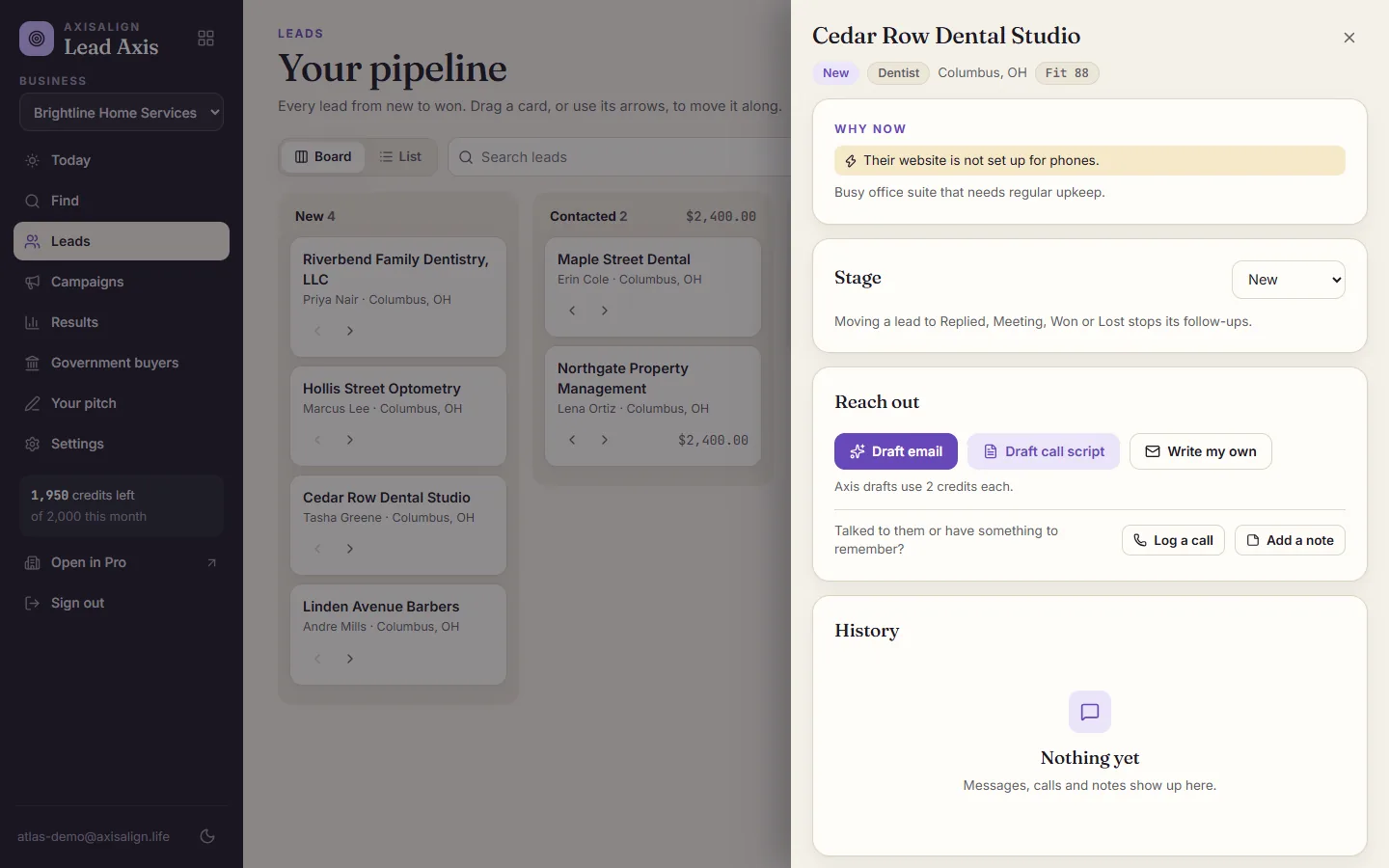Move Northgate Property Management forward with right arrow
The image size is (1389, 868).
605,440
